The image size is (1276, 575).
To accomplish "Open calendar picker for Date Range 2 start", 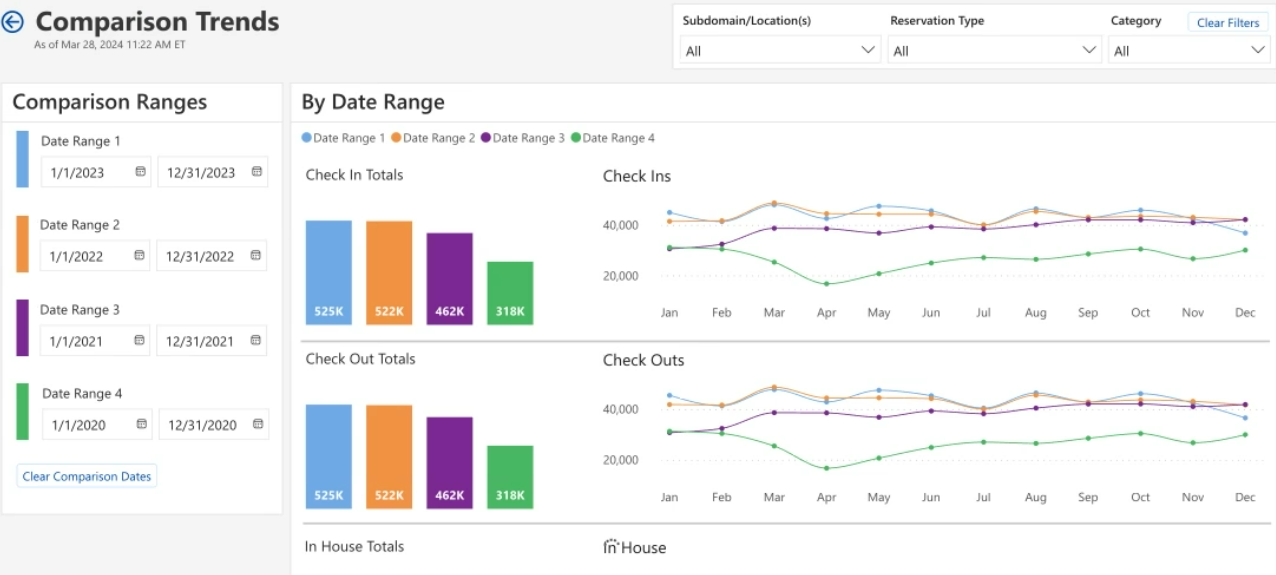I will point(140,256).
